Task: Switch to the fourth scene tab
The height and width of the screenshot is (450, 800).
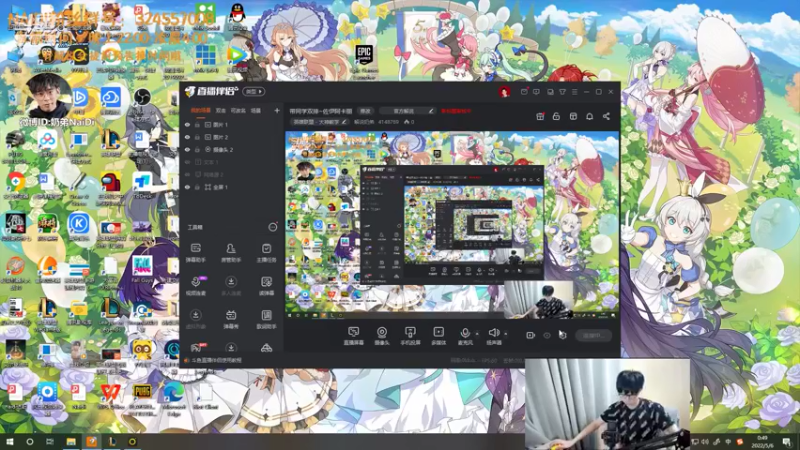Action: pyautogui.click(x=256, y=110)
